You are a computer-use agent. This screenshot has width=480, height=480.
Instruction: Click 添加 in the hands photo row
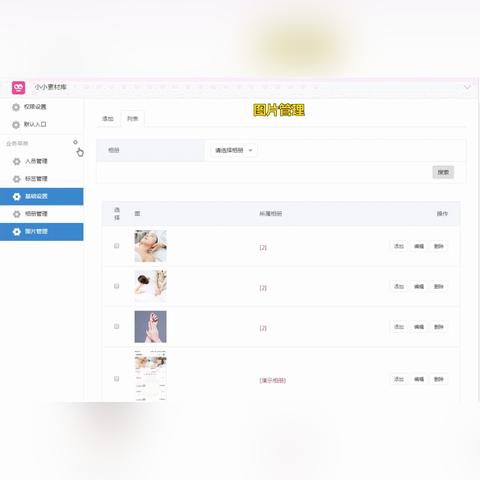tap(399, 327)
